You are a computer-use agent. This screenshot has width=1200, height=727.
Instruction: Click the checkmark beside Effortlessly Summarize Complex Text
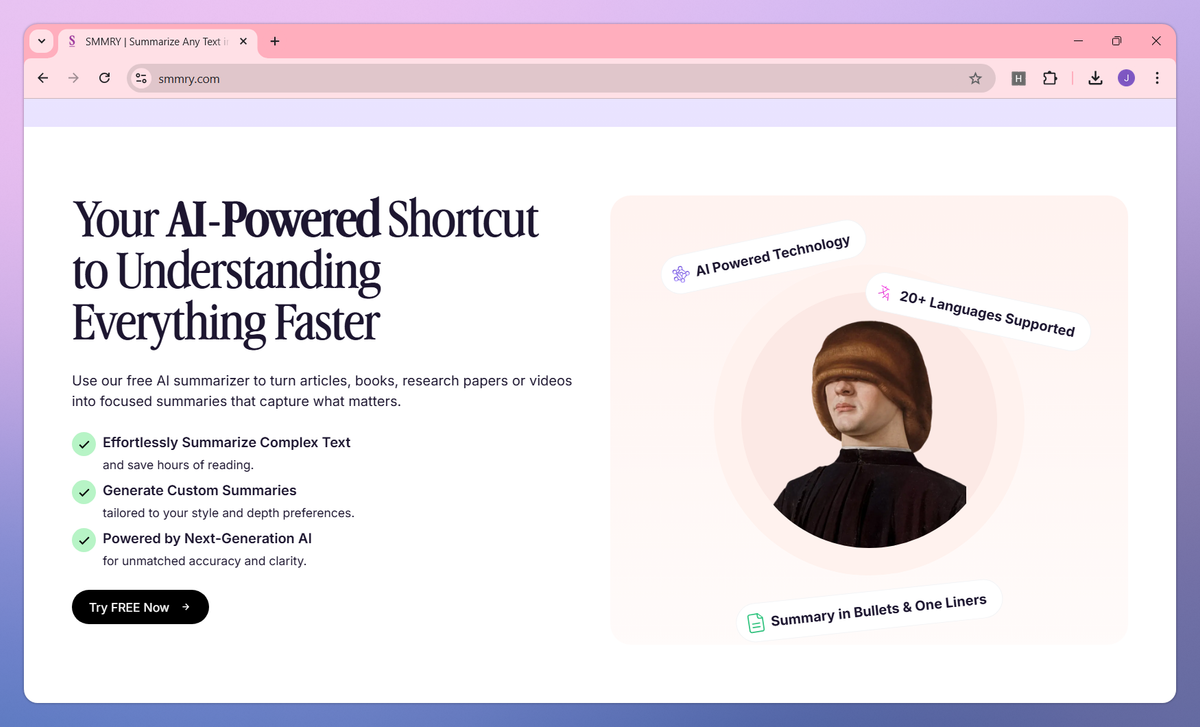[83, 443]
